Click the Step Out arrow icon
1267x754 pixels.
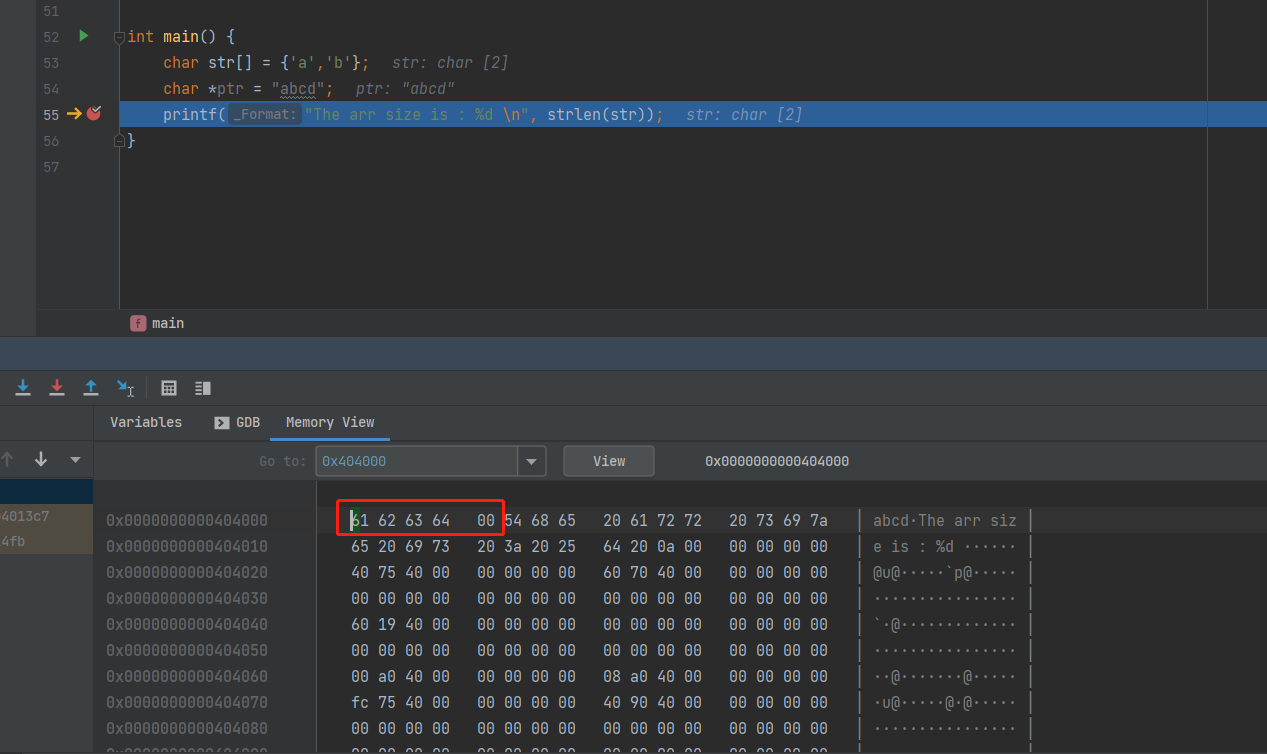(91, 388)
